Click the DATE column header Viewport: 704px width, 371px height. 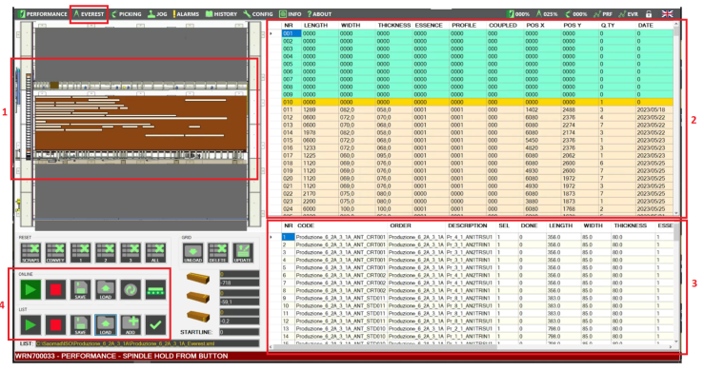click(645, 26)
